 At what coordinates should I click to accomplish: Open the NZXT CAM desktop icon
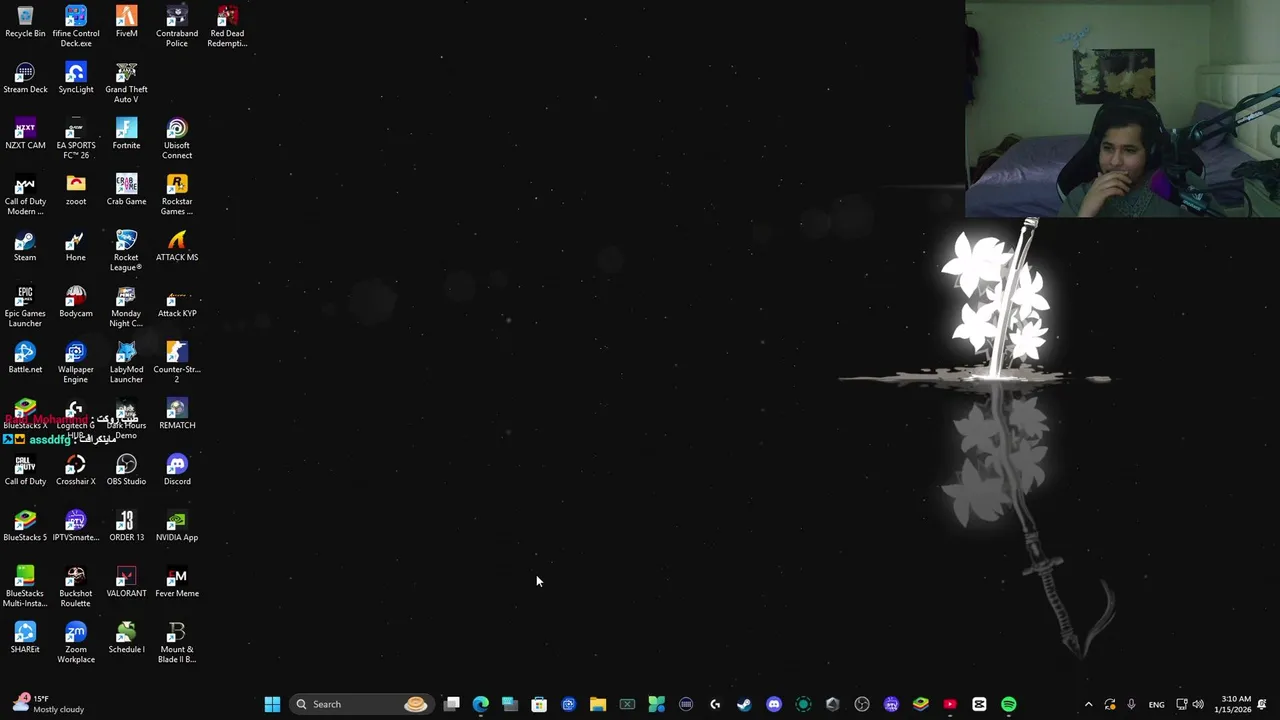click(x=25, y=134)
